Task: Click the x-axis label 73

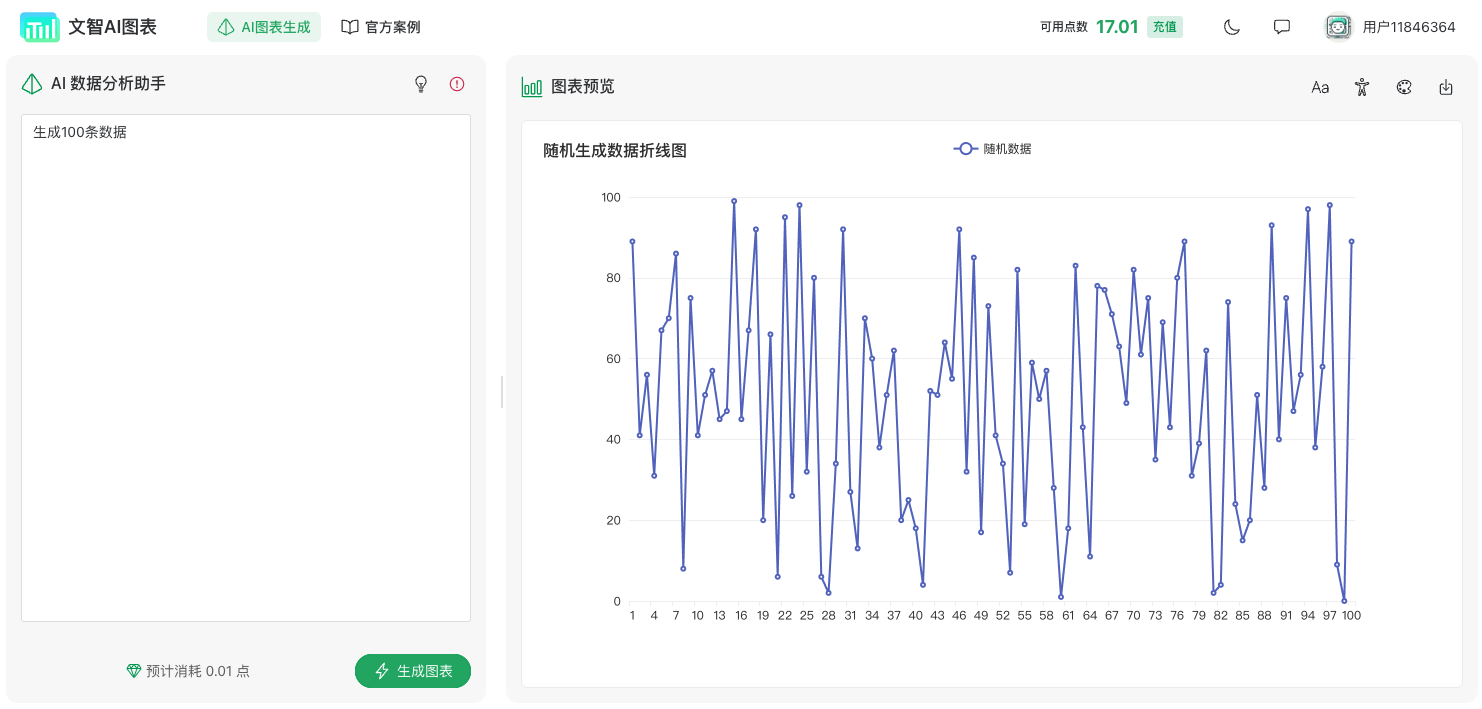Action: (1155, 616)
